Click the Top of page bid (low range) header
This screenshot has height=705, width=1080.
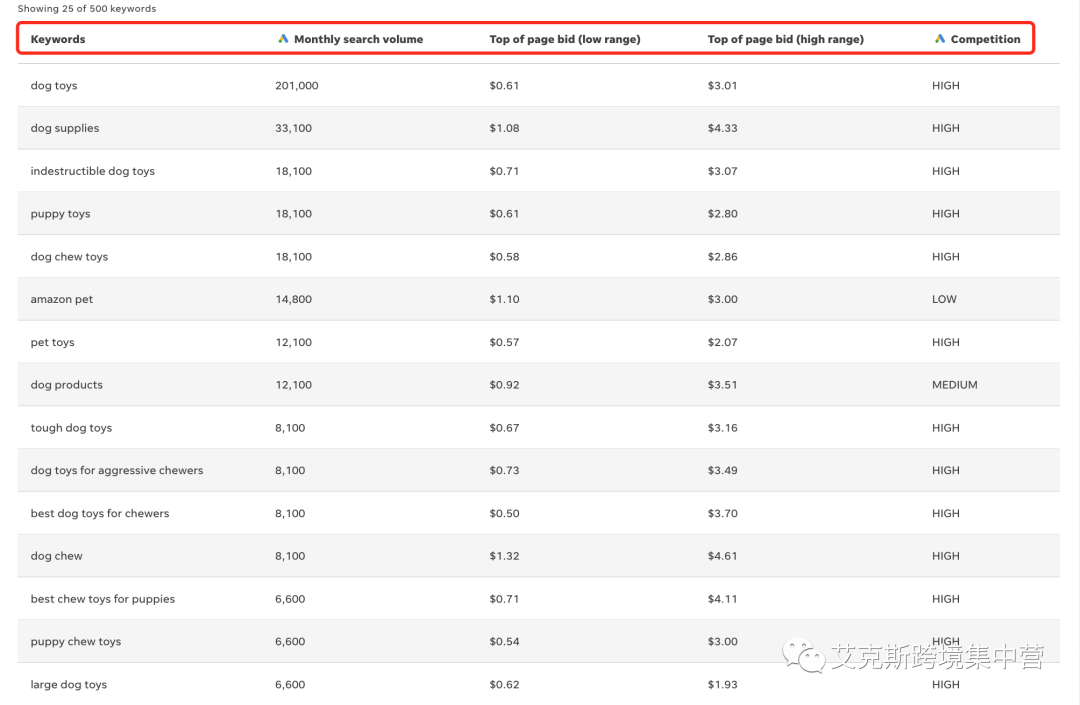pos(564,39)
